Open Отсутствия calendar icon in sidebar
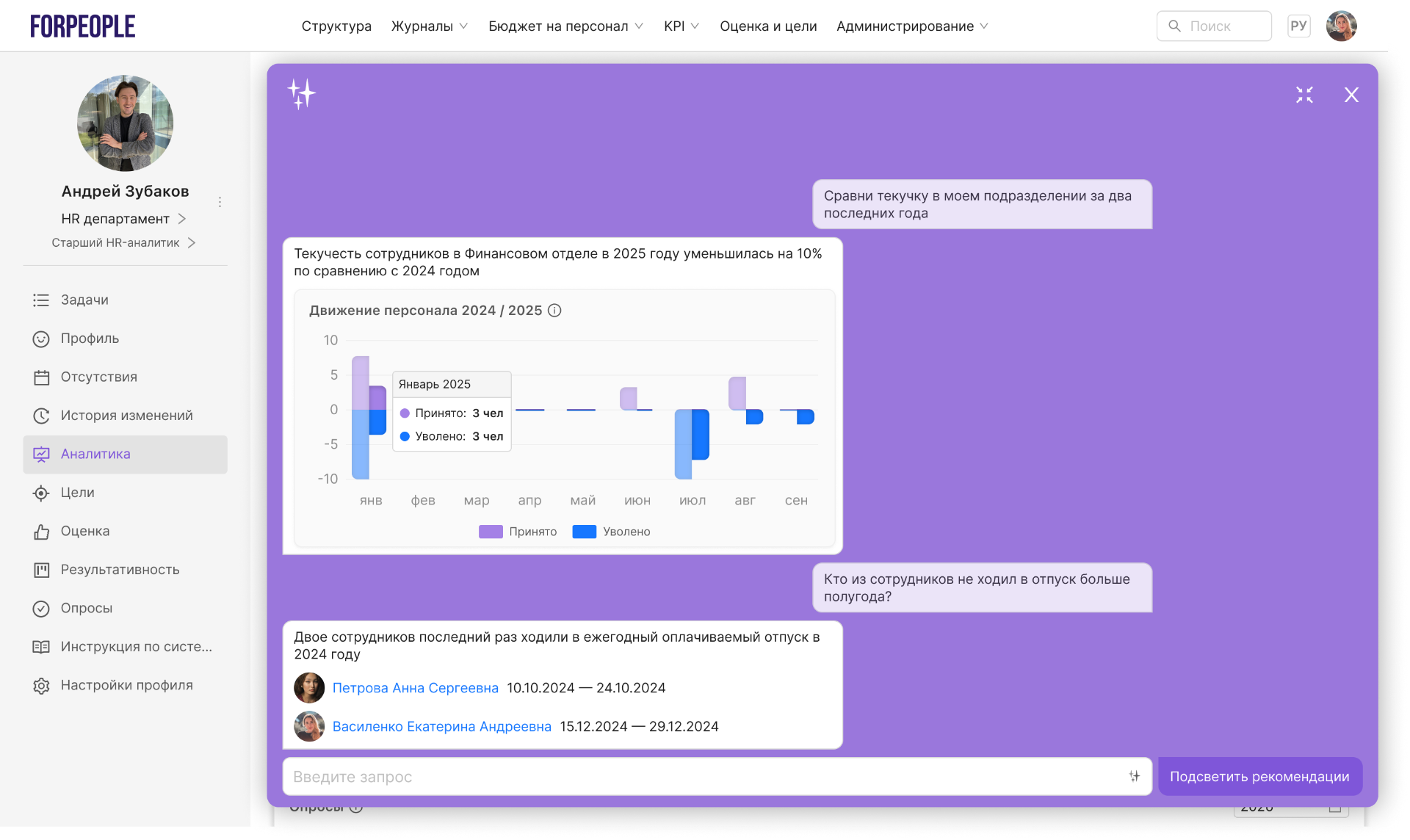The width and height of the screenshot is (1410, 840). click(41, 377)
